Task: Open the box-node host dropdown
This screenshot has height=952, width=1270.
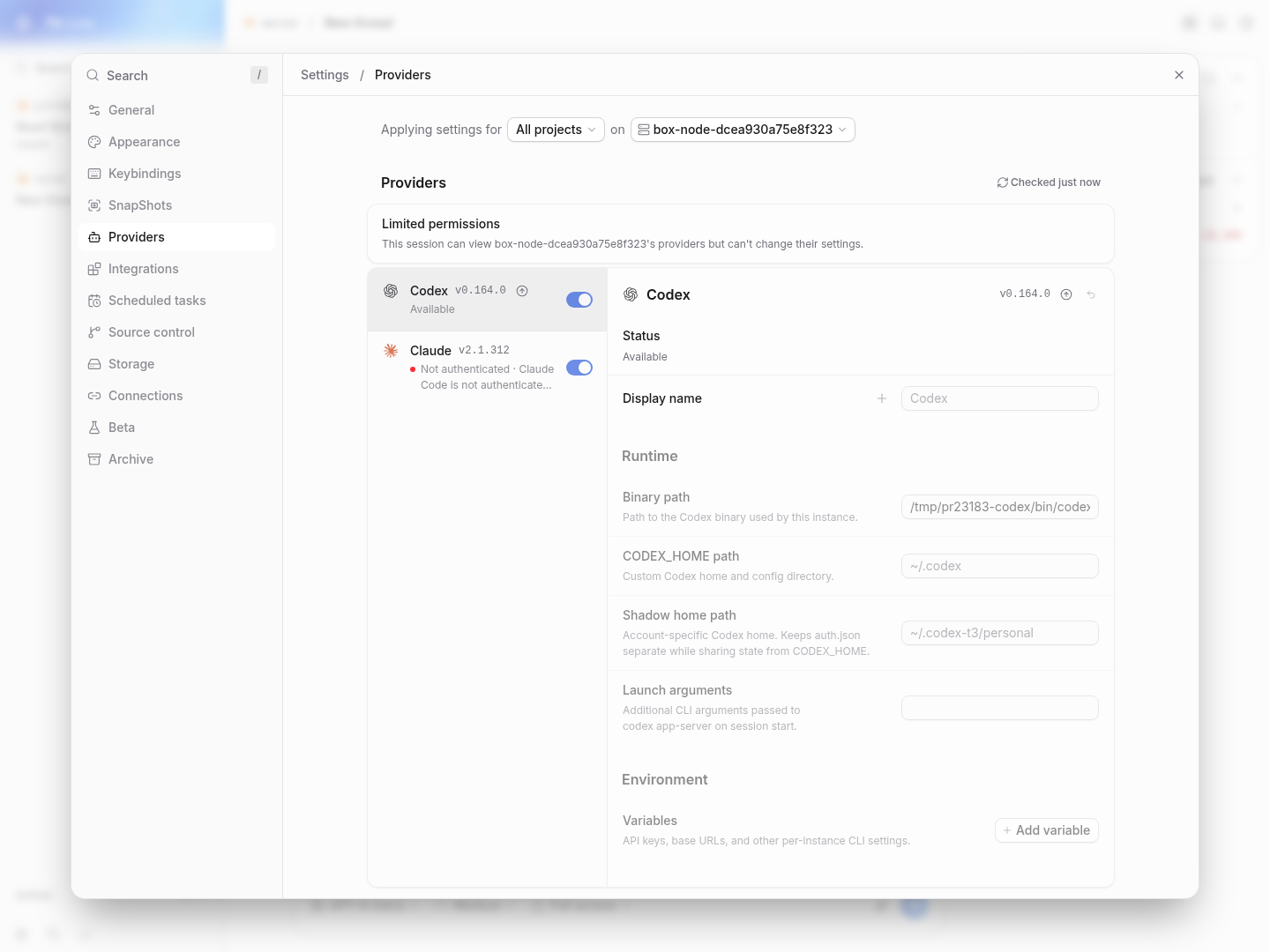Action: 743,130
